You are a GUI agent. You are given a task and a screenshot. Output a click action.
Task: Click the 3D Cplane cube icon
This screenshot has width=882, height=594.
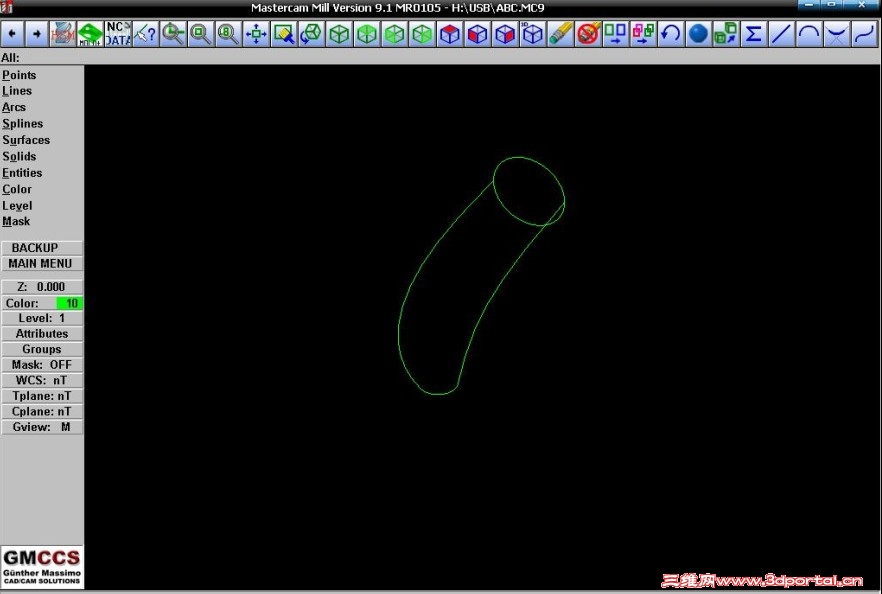point(532,34)
